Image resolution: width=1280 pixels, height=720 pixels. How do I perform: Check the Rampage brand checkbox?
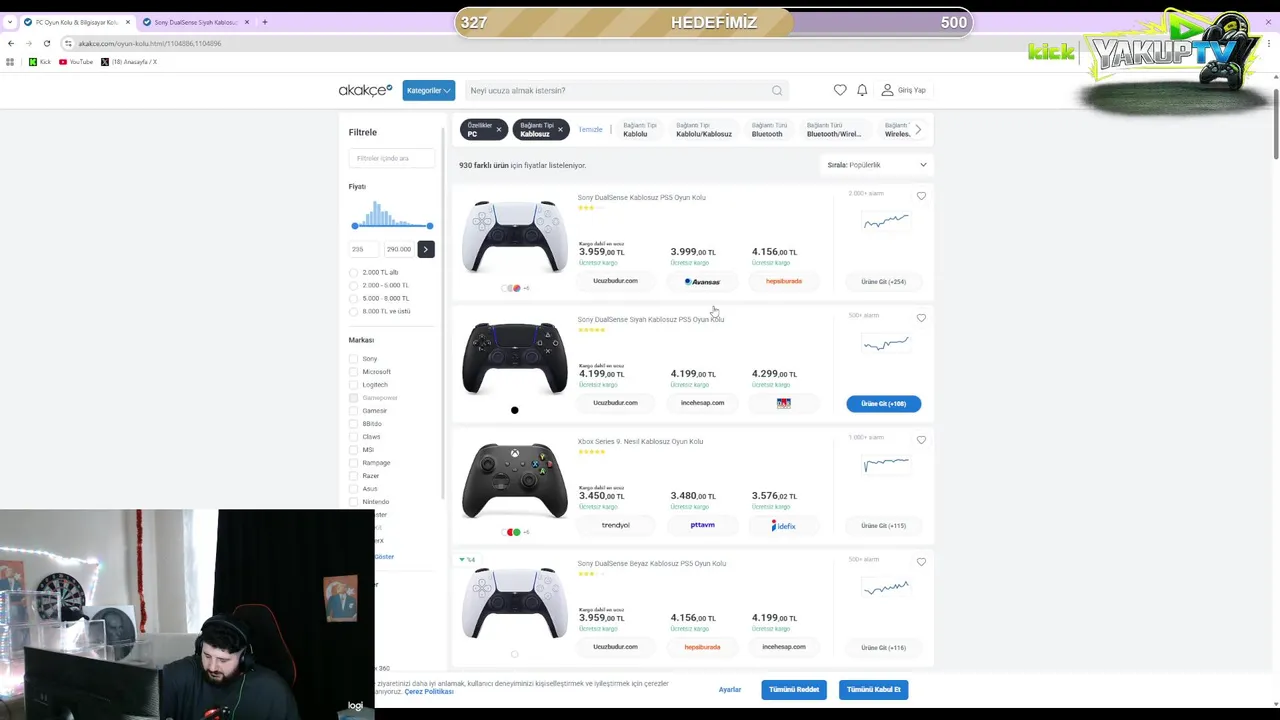tap(353, 463)
